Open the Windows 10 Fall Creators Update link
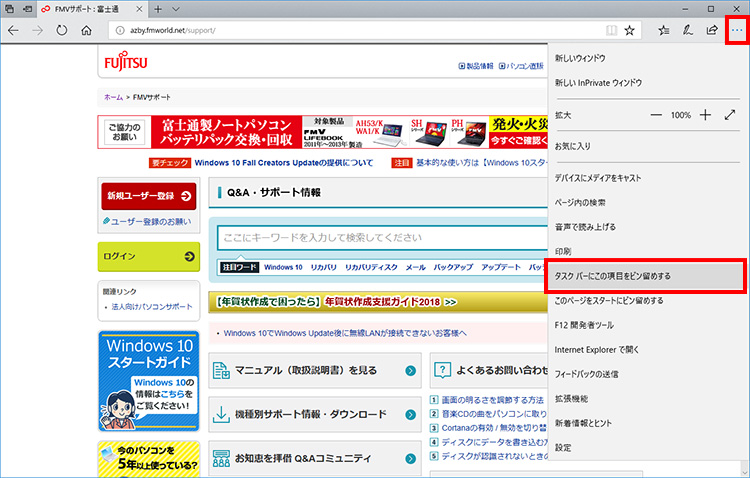The width and height of the screenshot is (750, 478). coord(283,162)
